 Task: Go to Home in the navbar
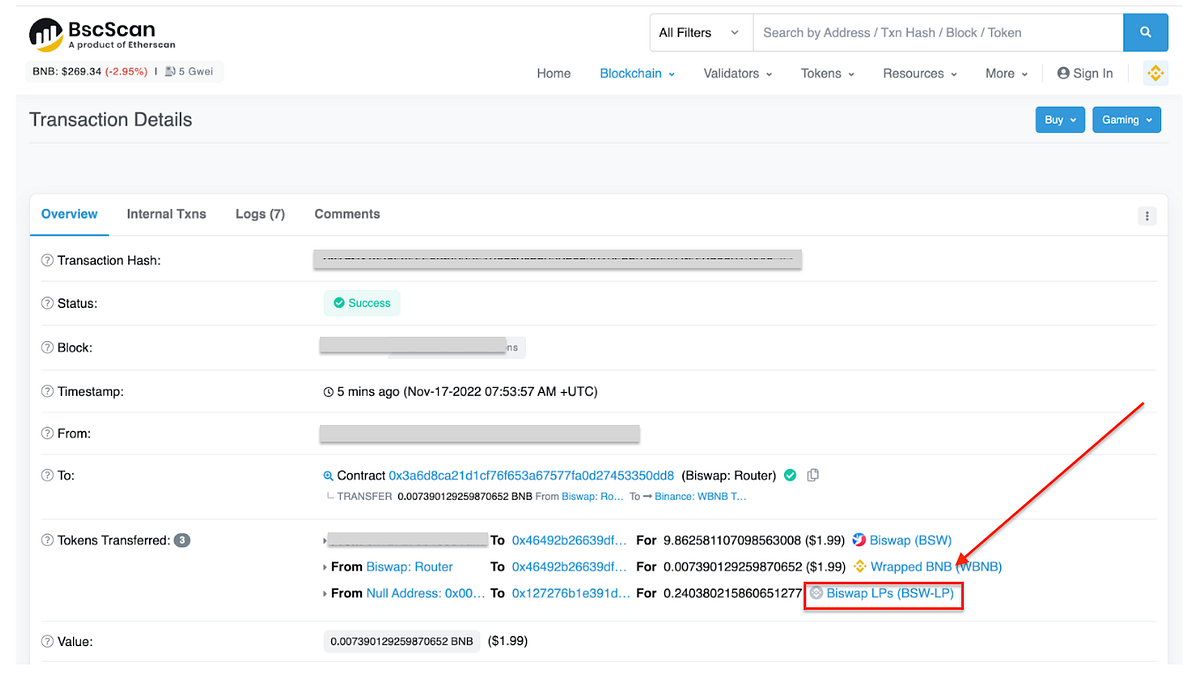coord(554,73)
